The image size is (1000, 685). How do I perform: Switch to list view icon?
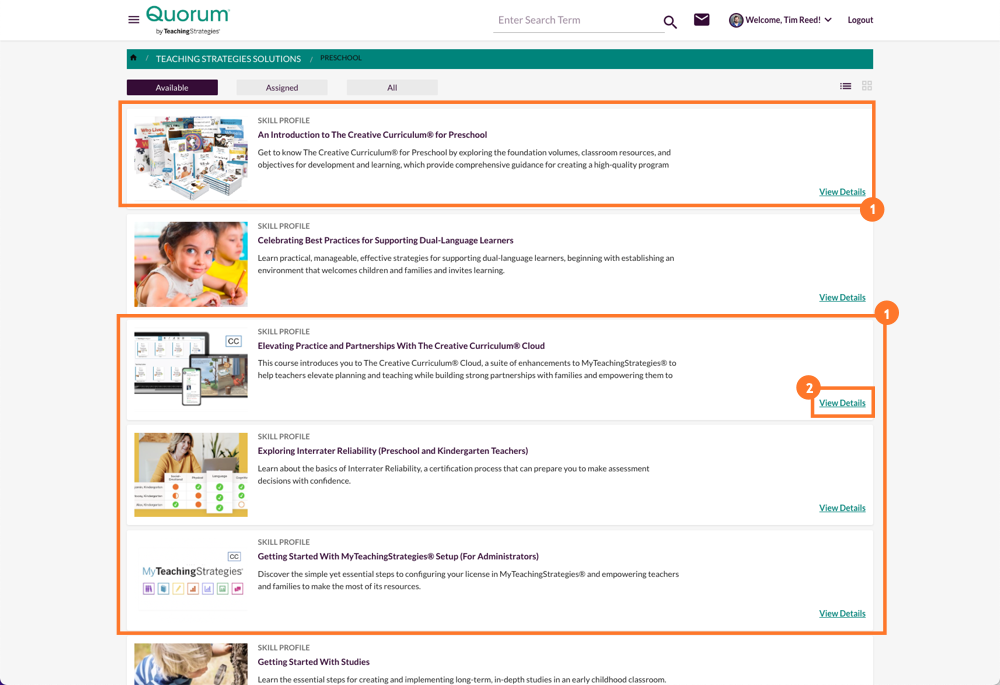(x=845, y=86)
